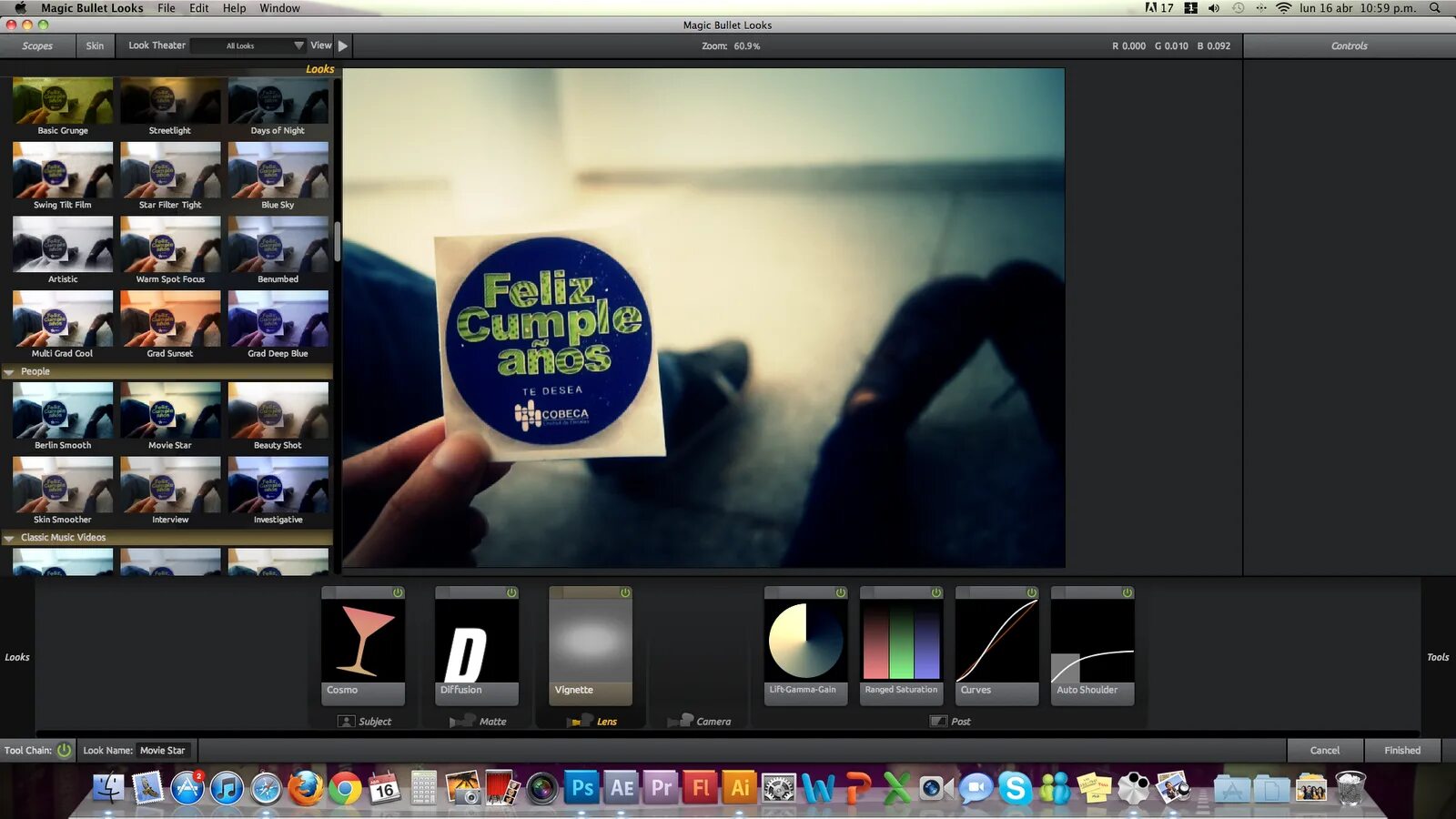Toggle Auto Shoulder power button
The height and width of the screenshot is (819, 1456).
(1127, 592)
